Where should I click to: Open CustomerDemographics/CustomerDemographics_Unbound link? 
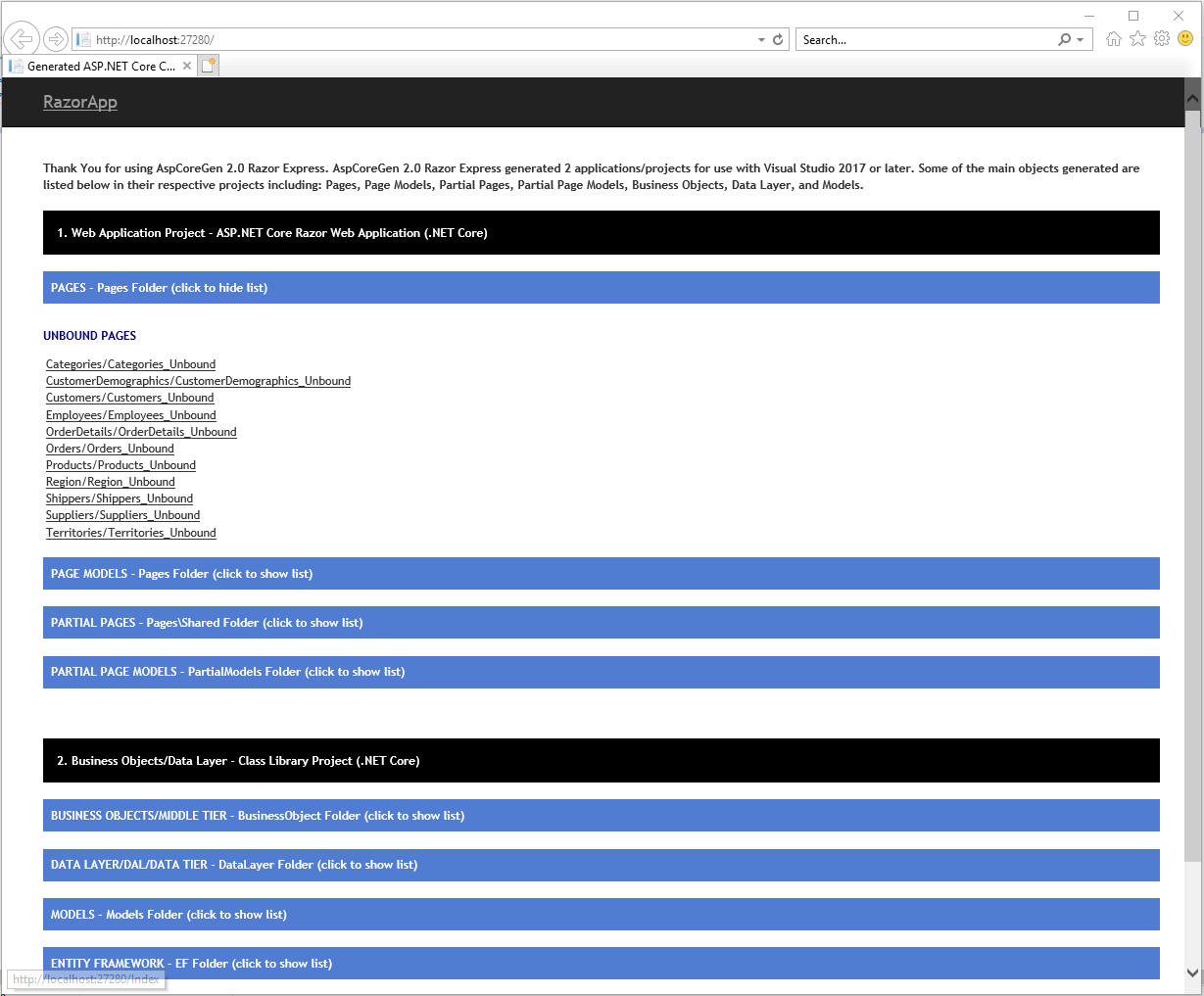click(198, 381)
